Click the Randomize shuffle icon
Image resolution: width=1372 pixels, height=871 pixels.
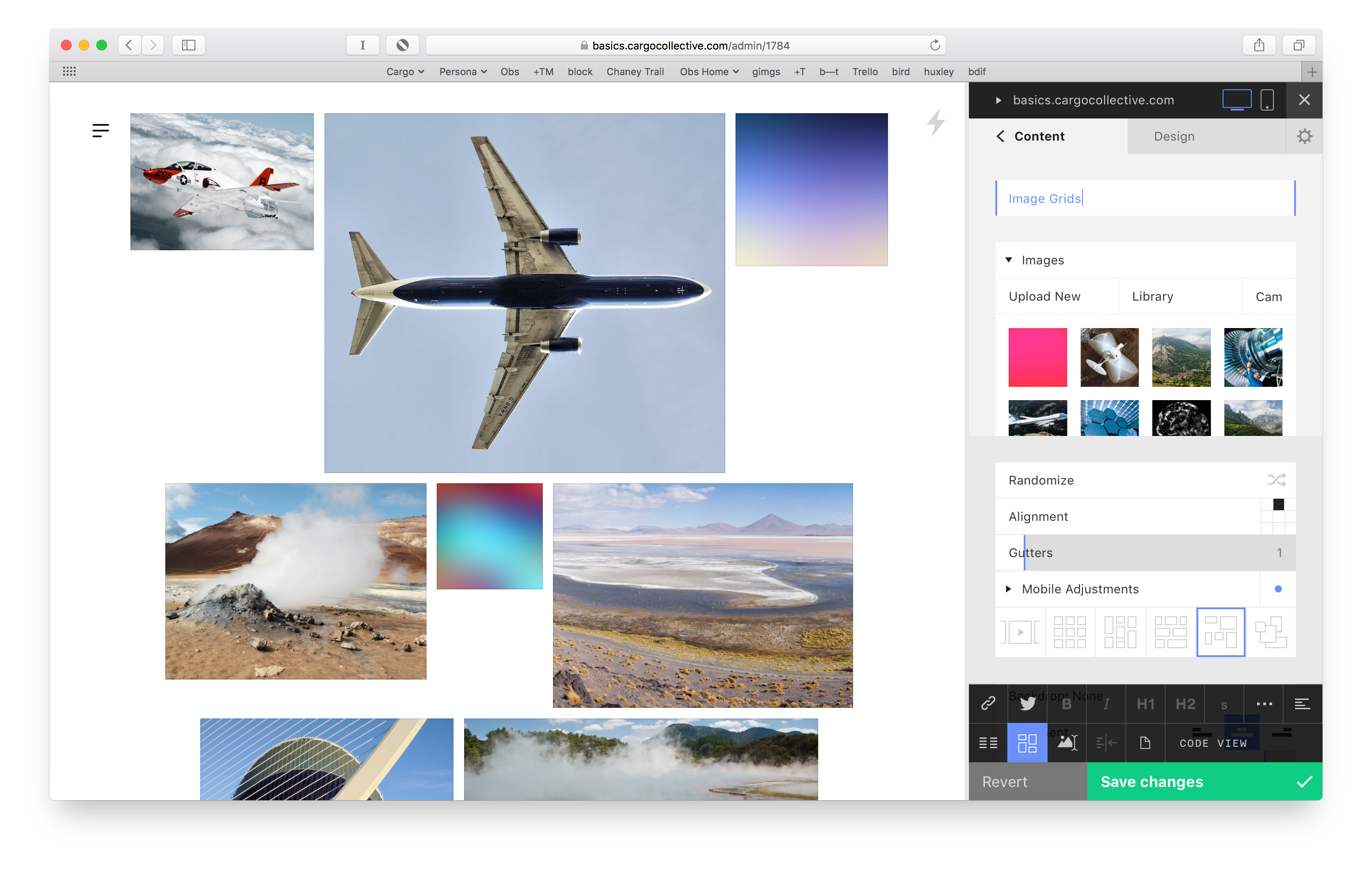coord(1276,479)
